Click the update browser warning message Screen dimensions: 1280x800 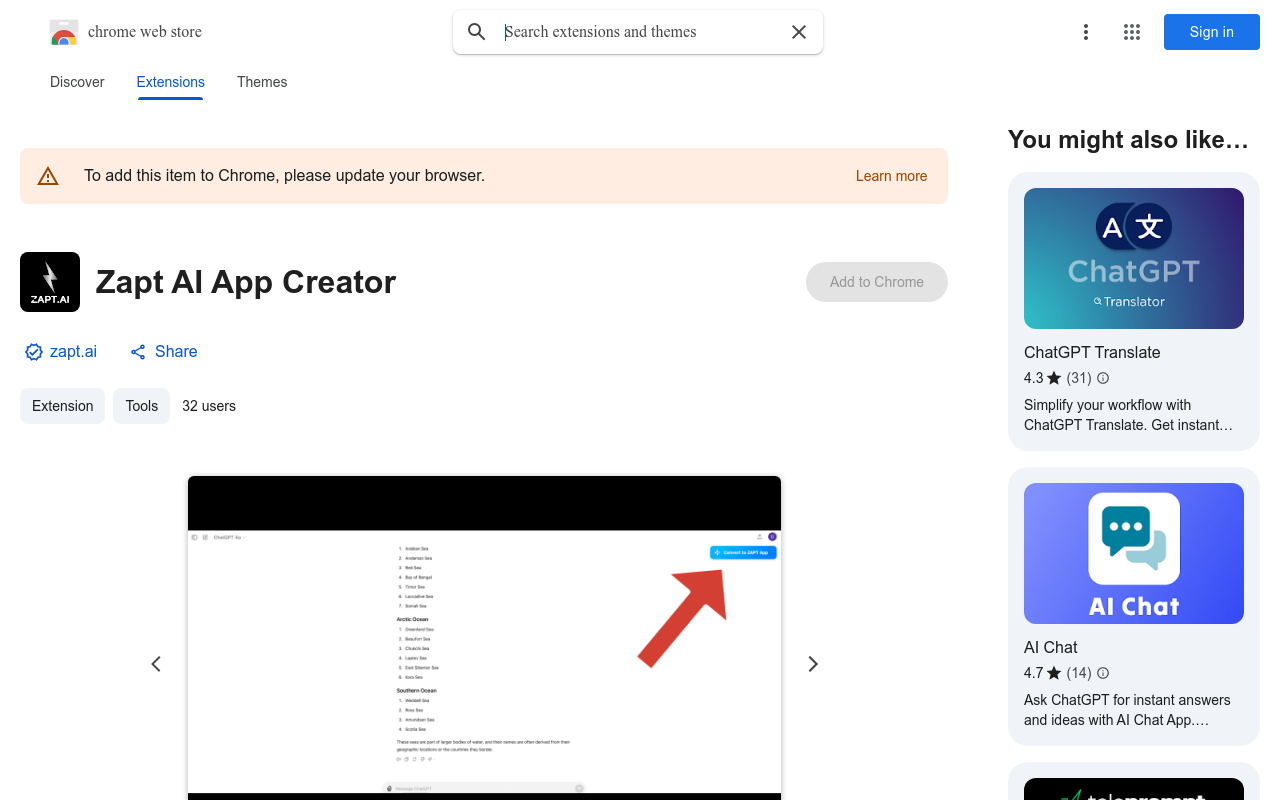pyautogui.click(x=284, y=176)
